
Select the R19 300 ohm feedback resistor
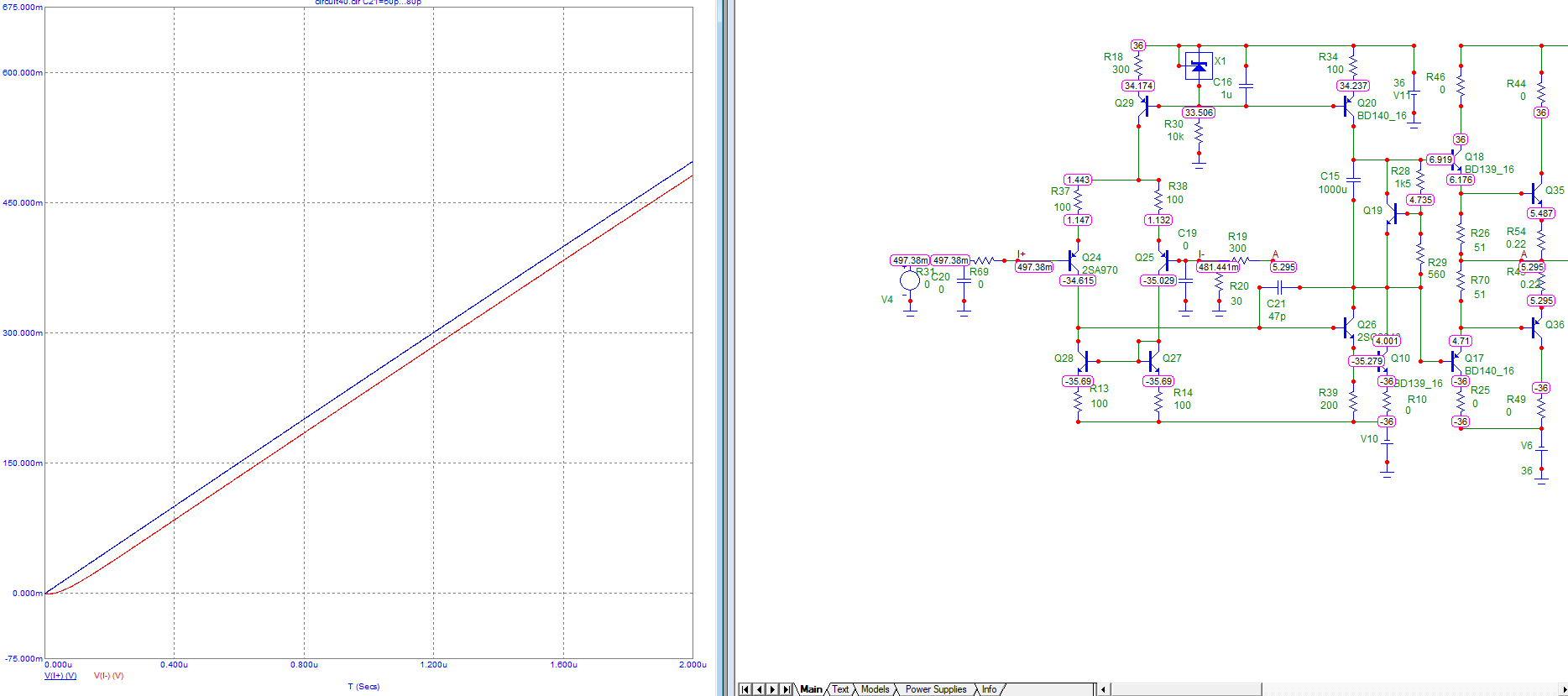pyautogui.click(x=1239, y=260)
